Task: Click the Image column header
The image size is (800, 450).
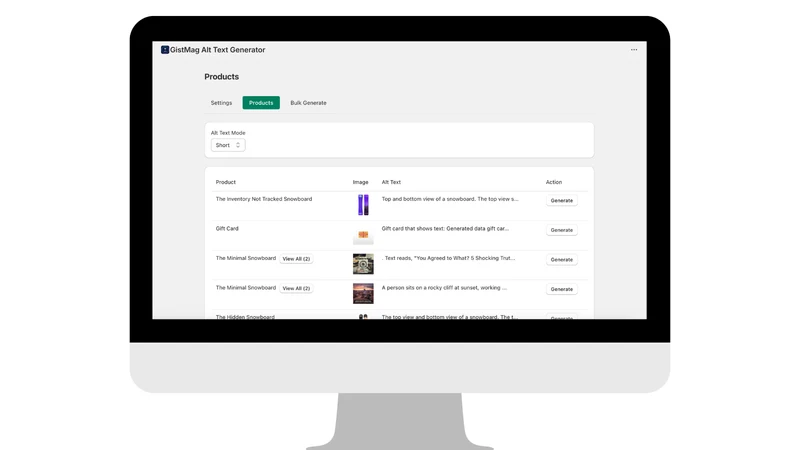Action: pyautogui.click(x=360, y=182)
